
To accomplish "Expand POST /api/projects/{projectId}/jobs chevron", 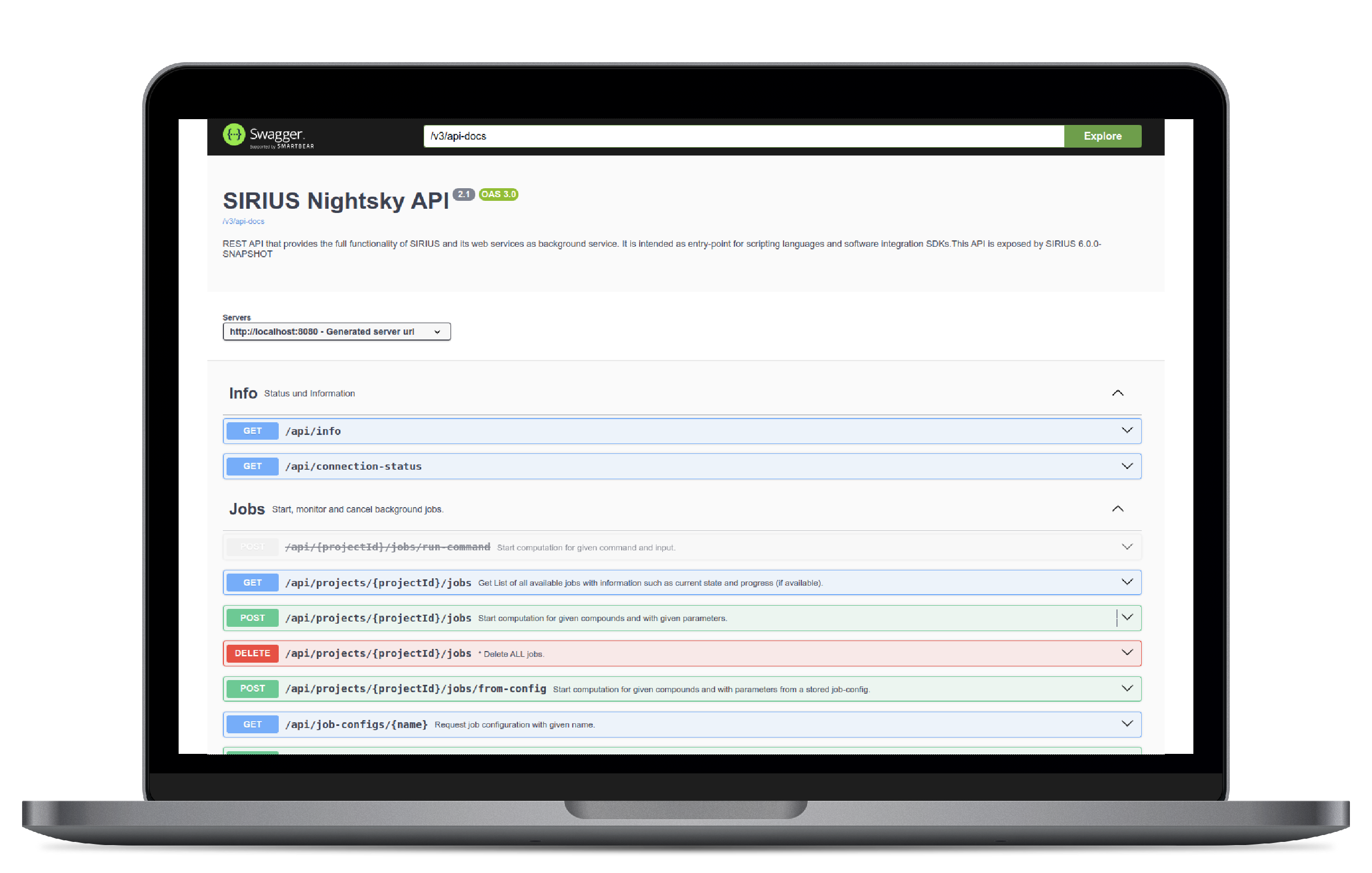I will [x=1126, y=617].
